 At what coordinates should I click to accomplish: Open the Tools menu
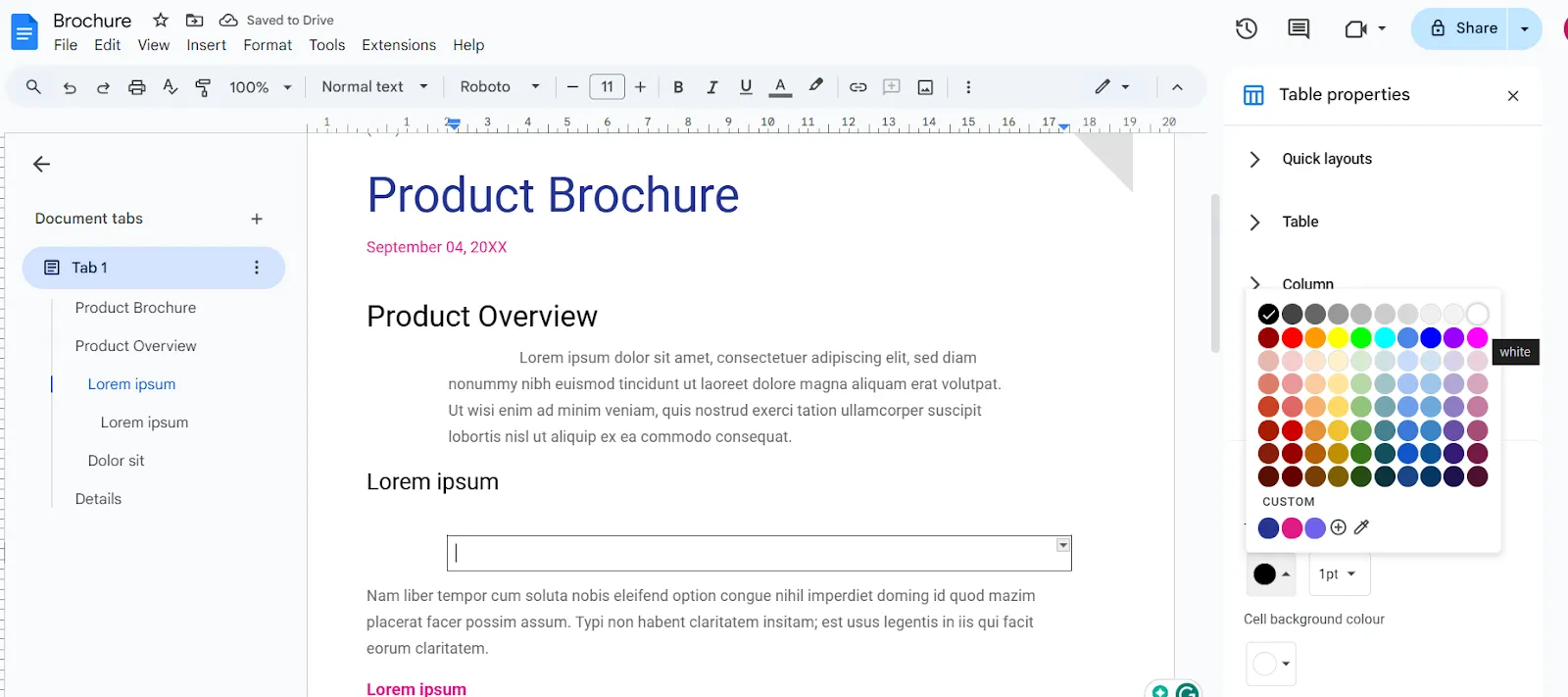pos(327,45)
